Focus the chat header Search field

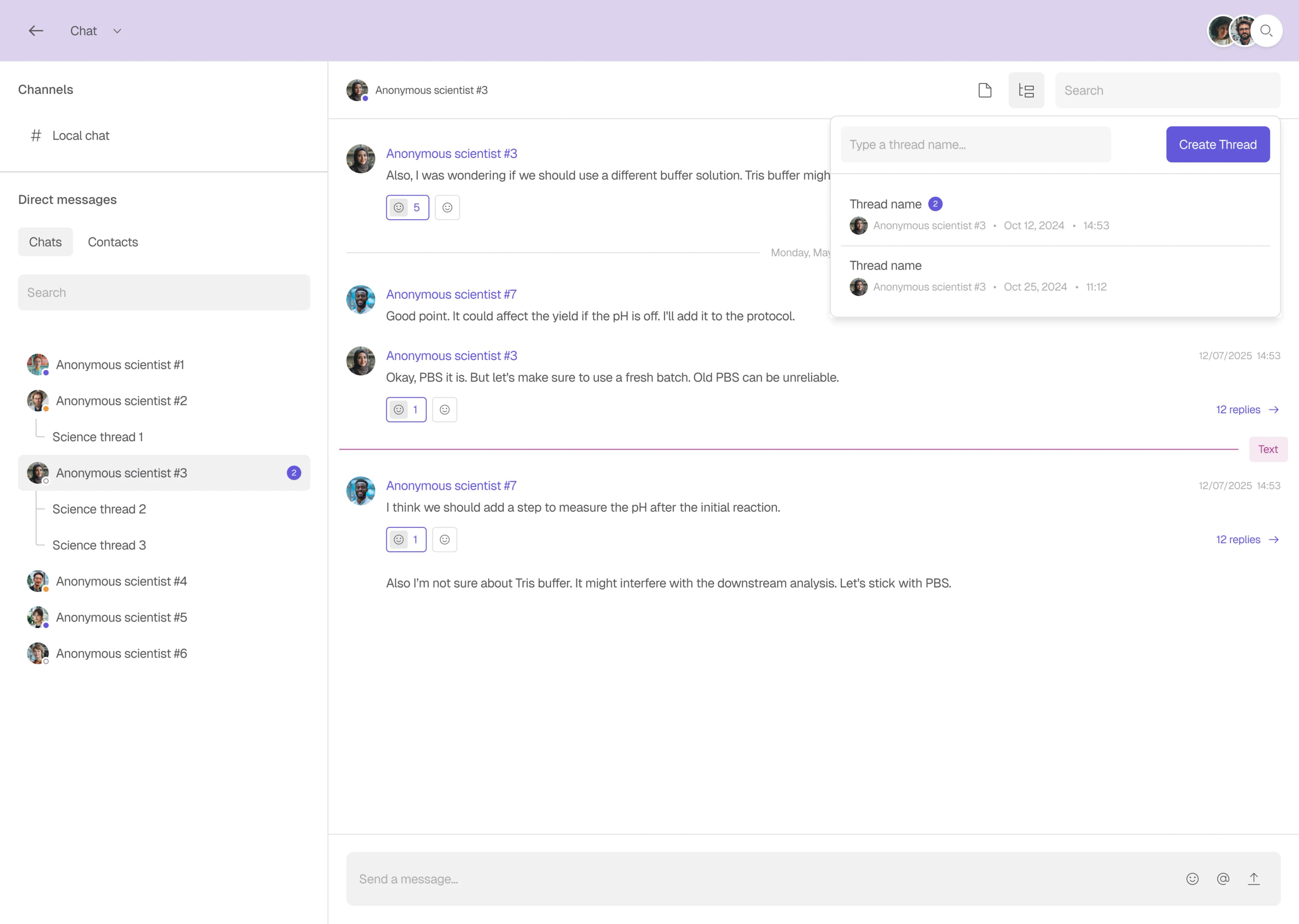pyautogui.click(x=1168, y=90)
